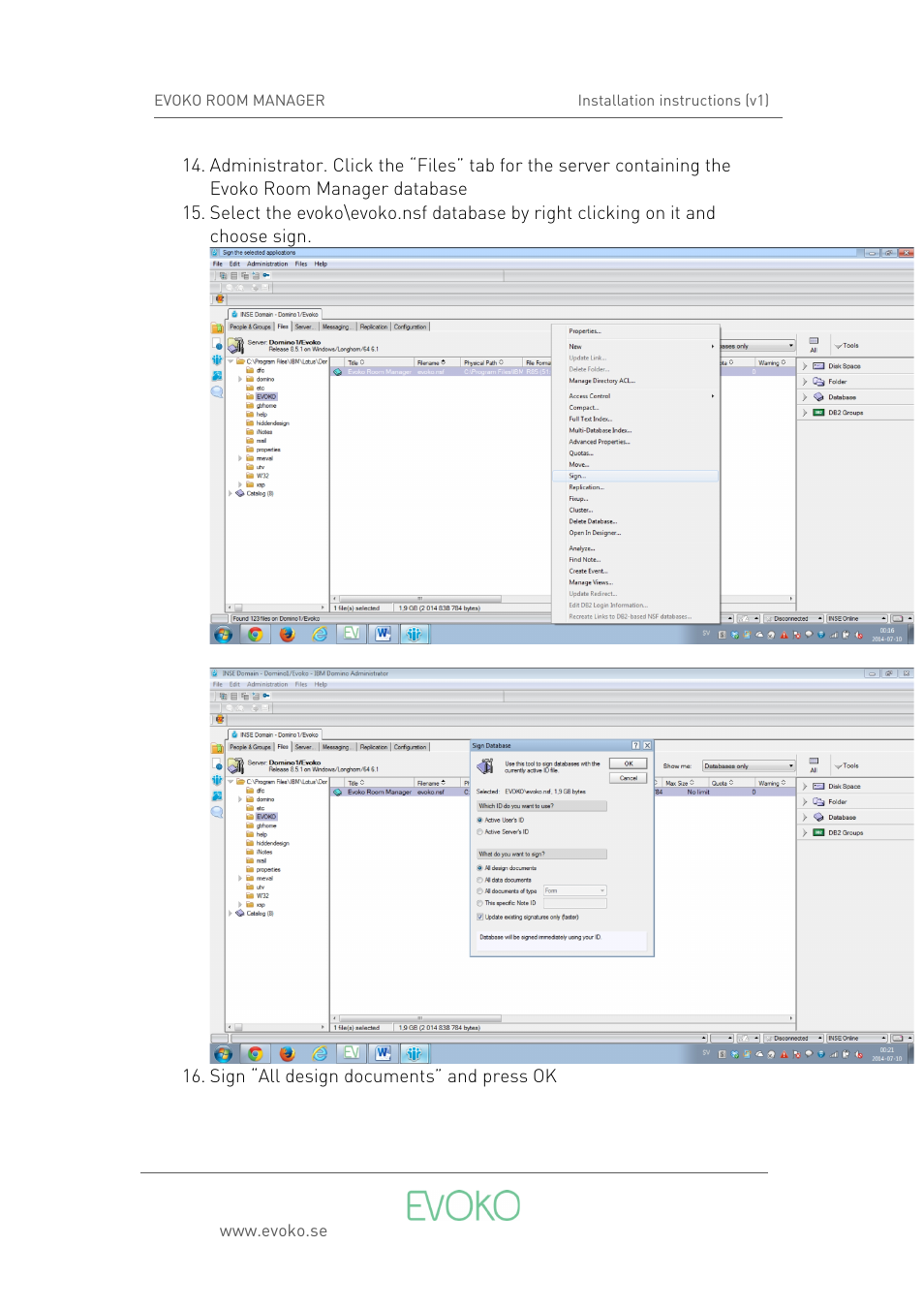Choose the All data documents radio option
The image size is (924, 1308).
click(479, 880)
